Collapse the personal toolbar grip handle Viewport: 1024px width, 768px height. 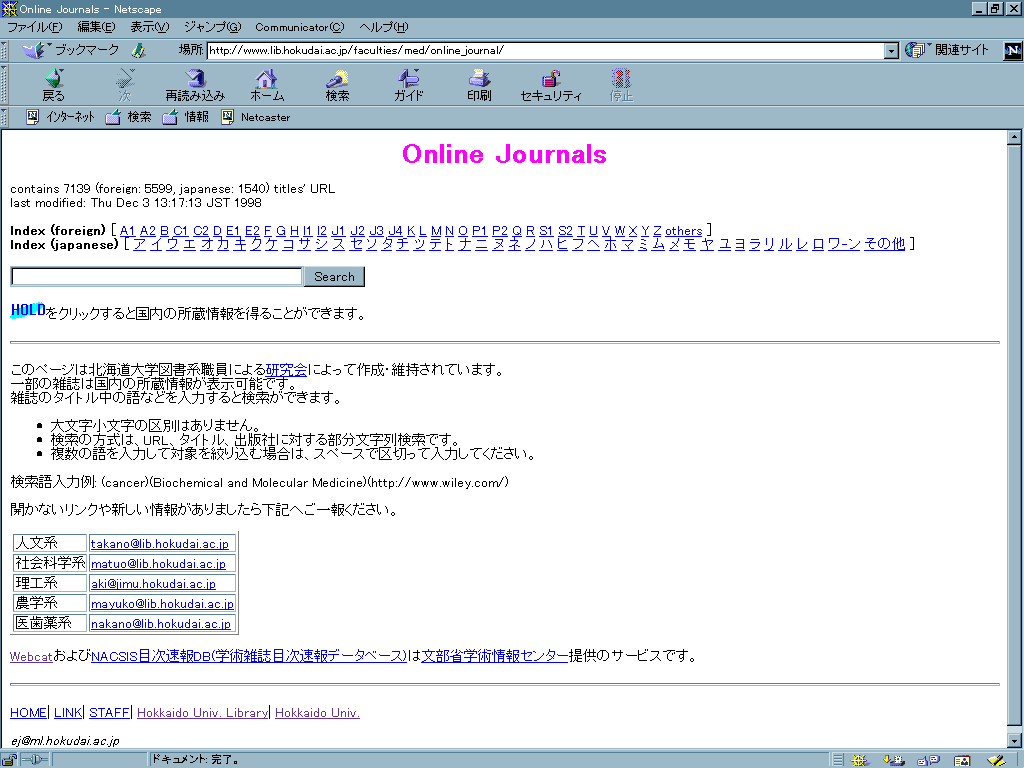[x=5, y=118]
